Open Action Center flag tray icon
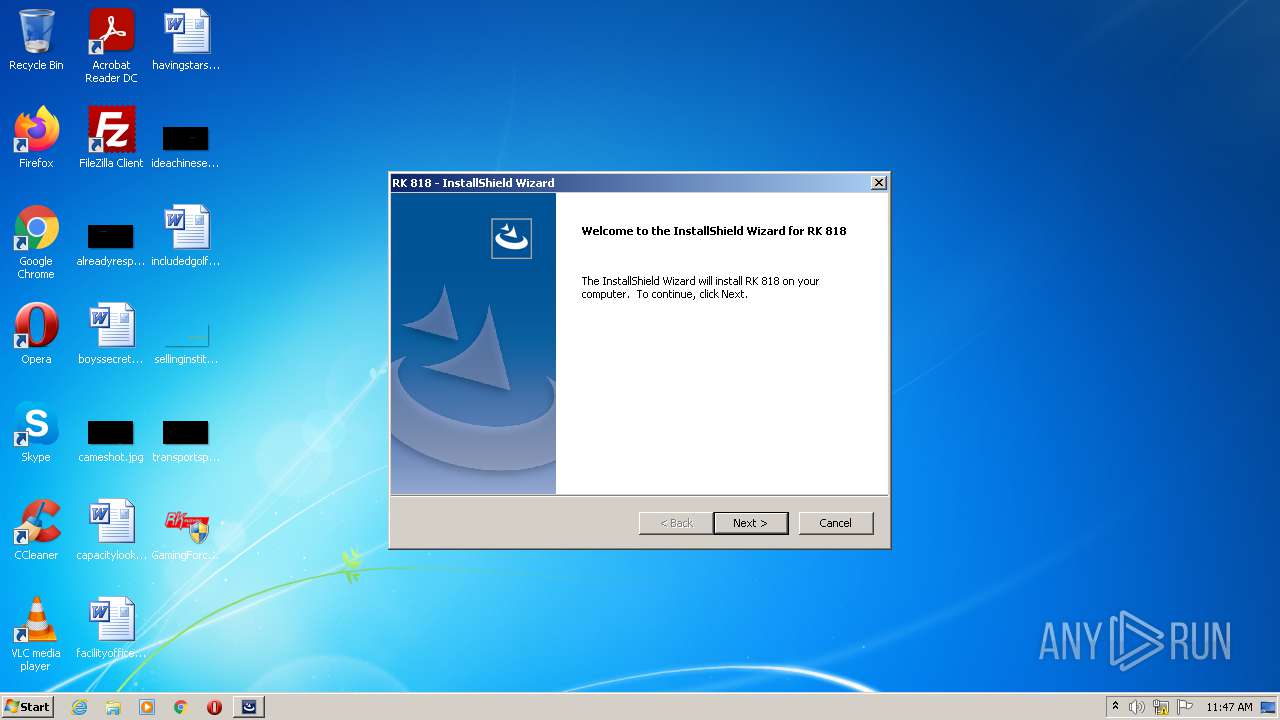 pyautogui.click(x=1185, y=707)
